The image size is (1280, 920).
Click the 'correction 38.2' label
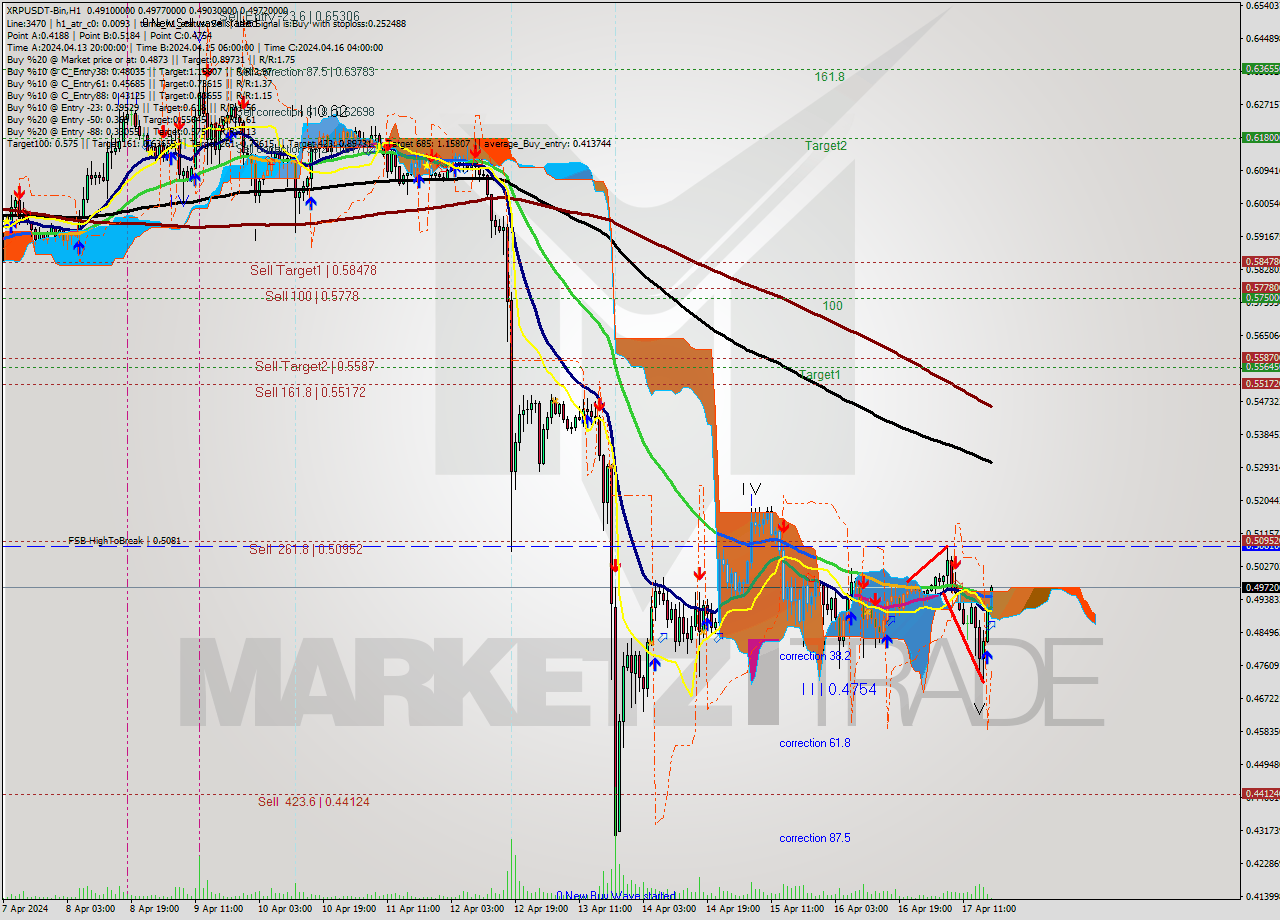click(x=815, y=656)
